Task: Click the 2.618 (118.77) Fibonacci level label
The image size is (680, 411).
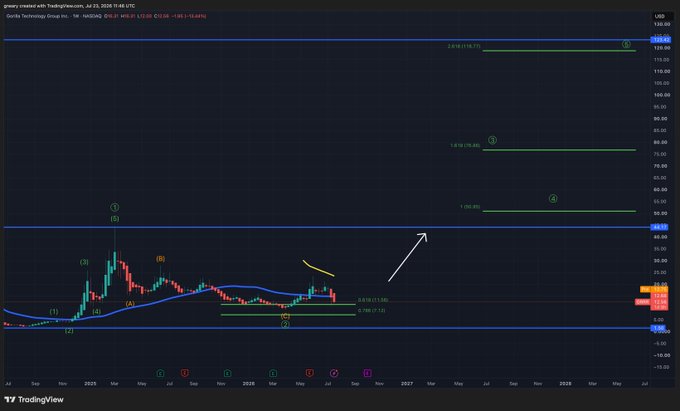Action: (464, 46)
